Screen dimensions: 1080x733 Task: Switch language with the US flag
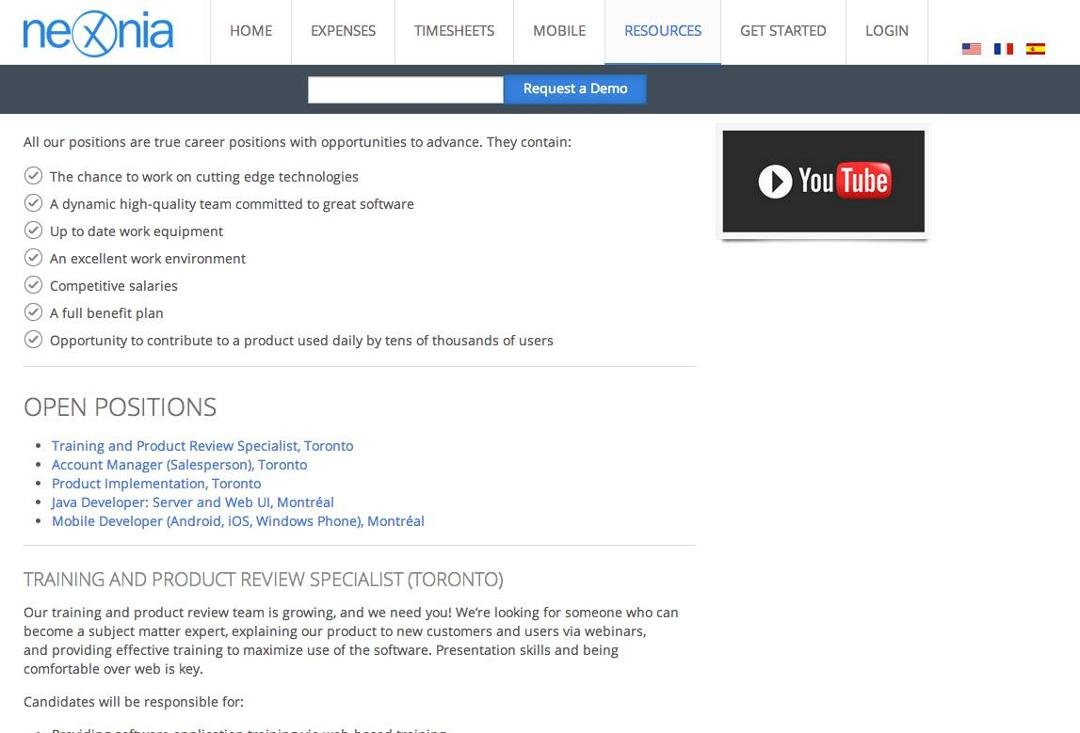[x=971, y=49]
